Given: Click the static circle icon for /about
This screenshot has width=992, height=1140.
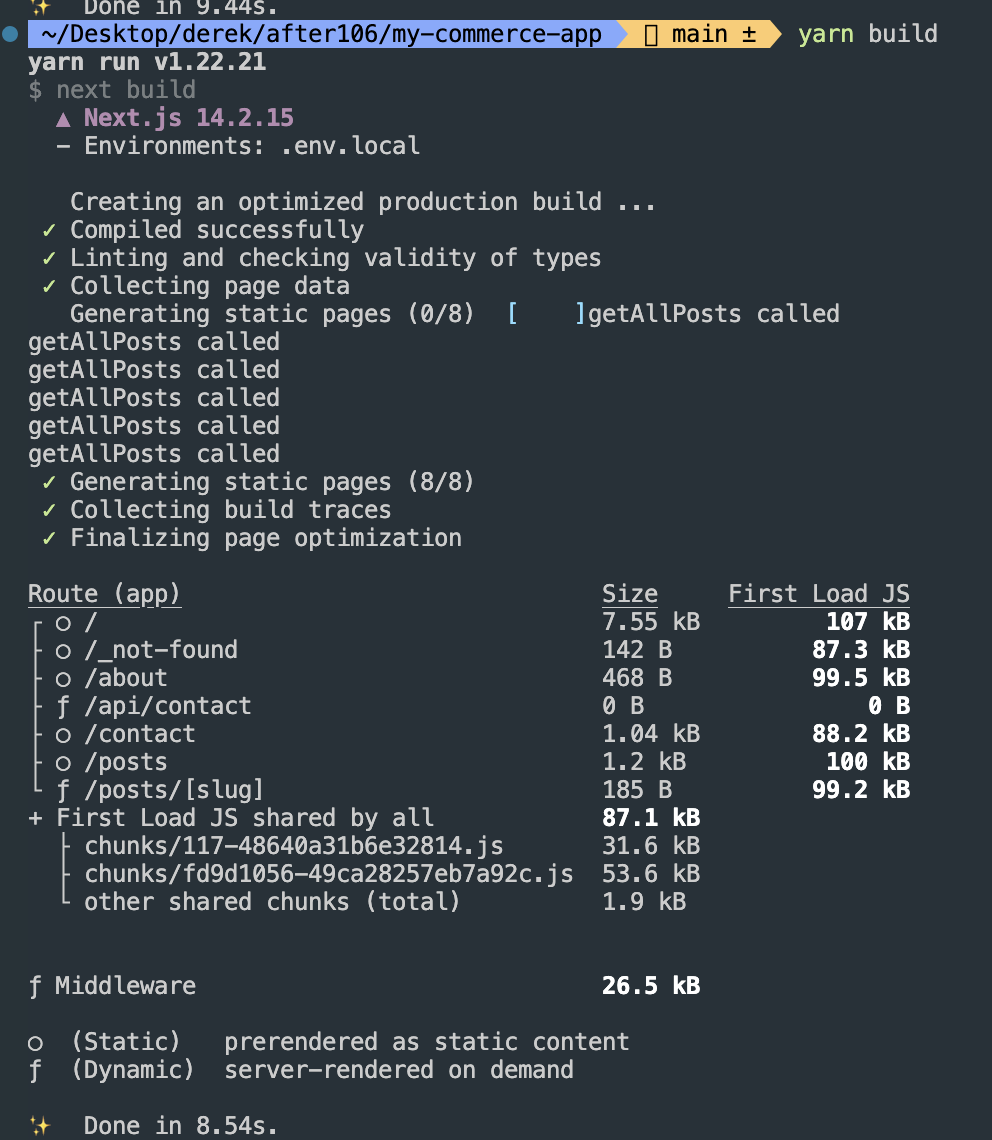Looking at the screenshot, I should coord(63,679).
